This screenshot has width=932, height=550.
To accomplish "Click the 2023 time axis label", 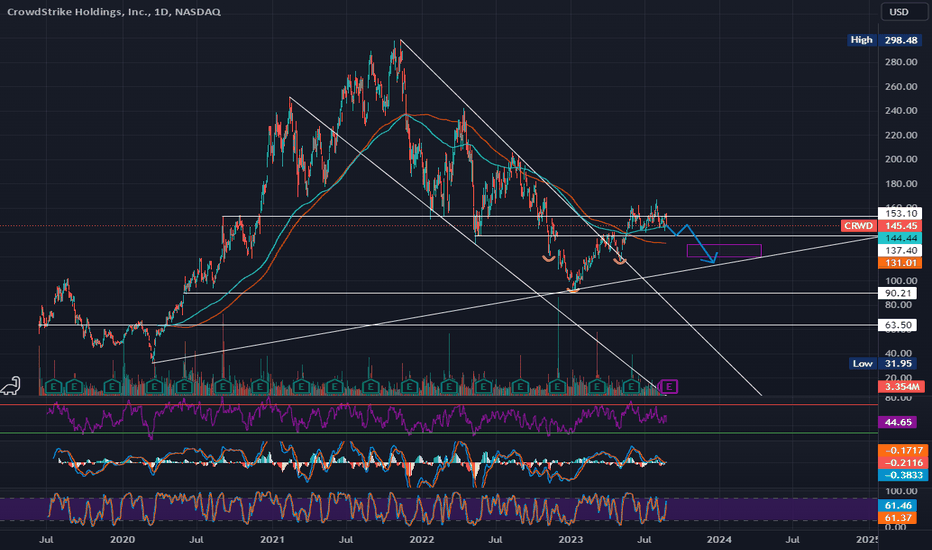I will tap(571, 540).
